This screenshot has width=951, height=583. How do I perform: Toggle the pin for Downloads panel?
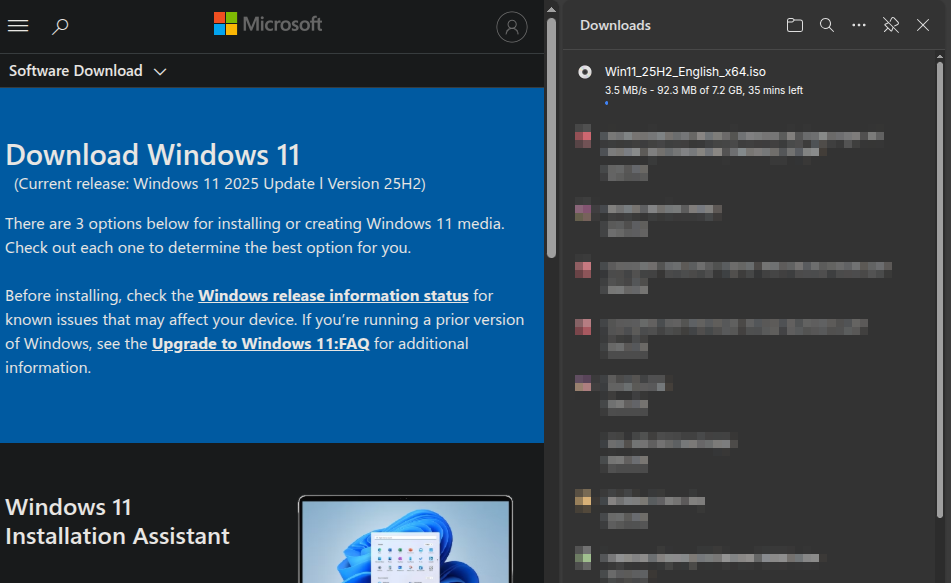(x=891, y=25)
